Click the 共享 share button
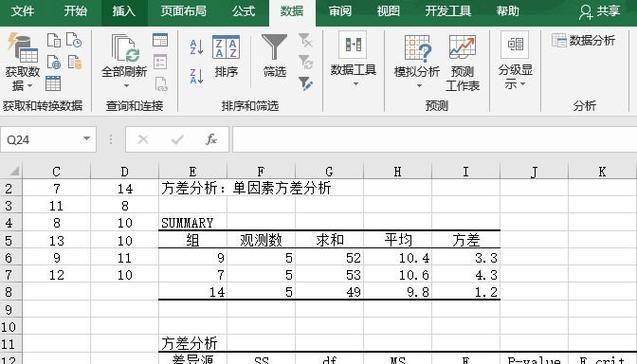The height and width of the screenshot is (364, 637). (x=600, y=11)
